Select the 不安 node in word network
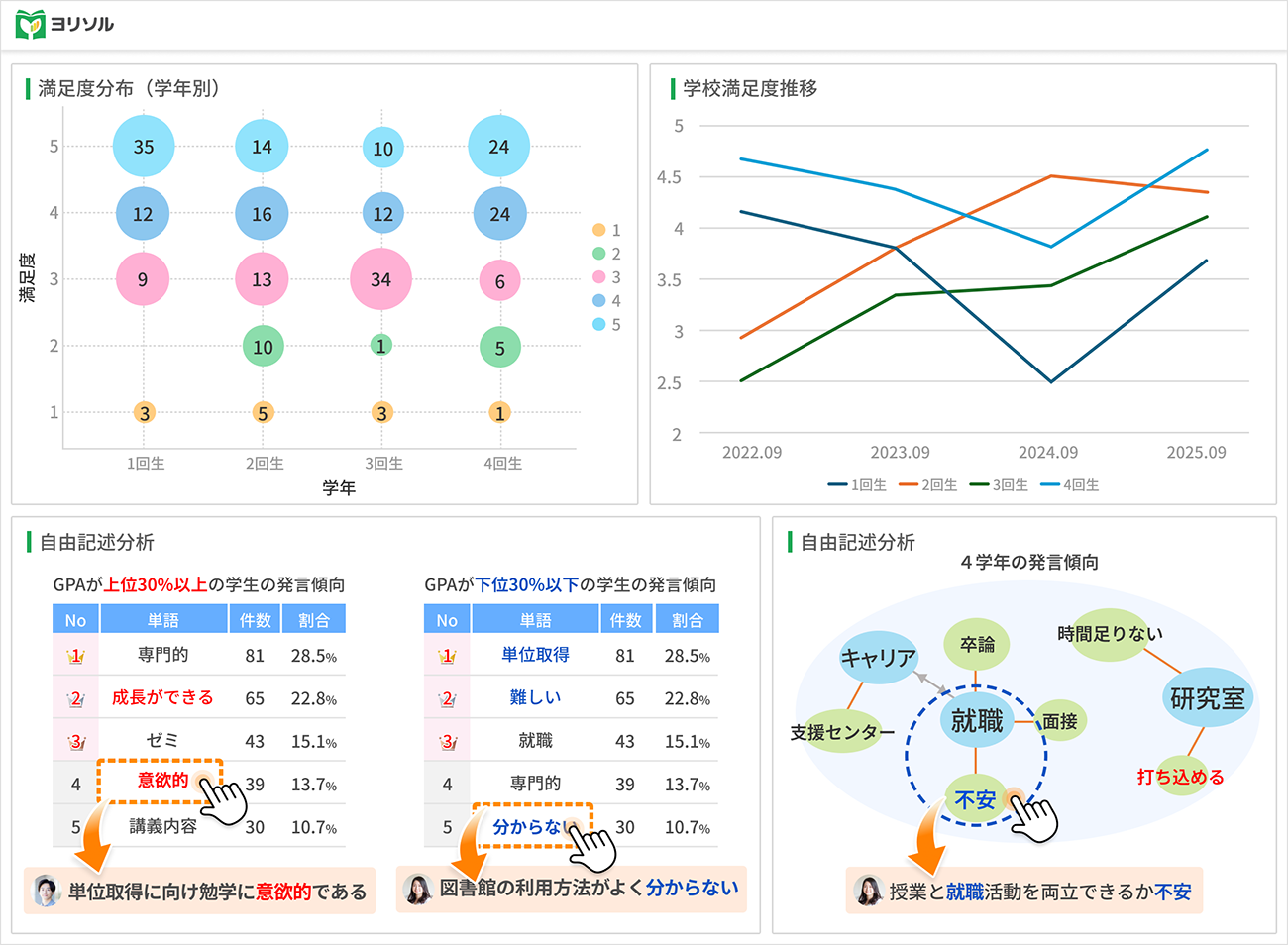This screenshot has height=945, width=1288. pos(974,799)
